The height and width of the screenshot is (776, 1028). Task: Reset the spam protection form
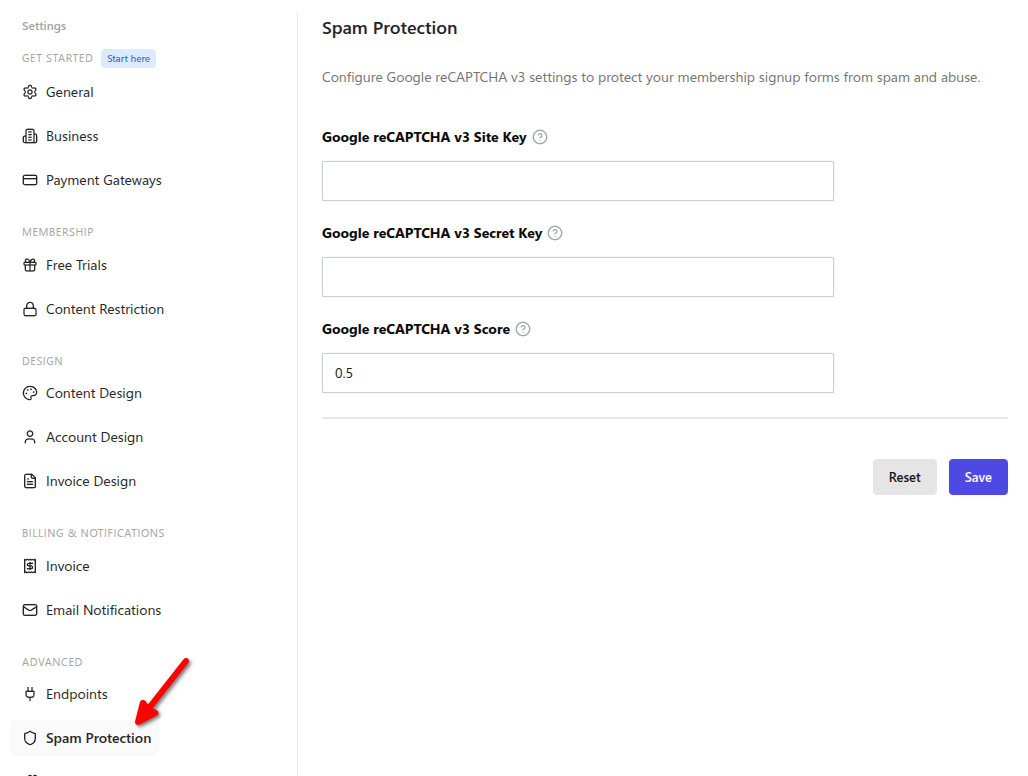point(904,477)
